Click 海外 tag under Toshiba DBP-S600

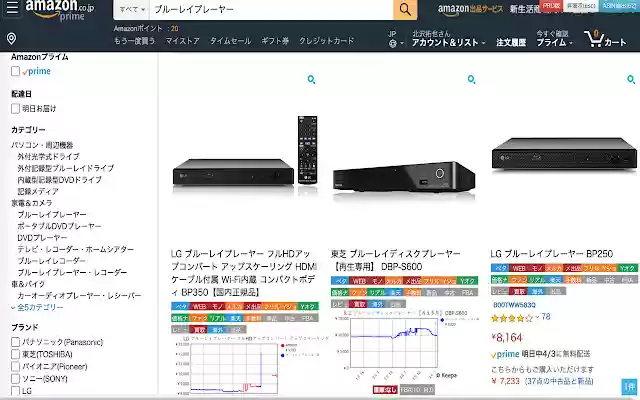[x=377, y=304]
